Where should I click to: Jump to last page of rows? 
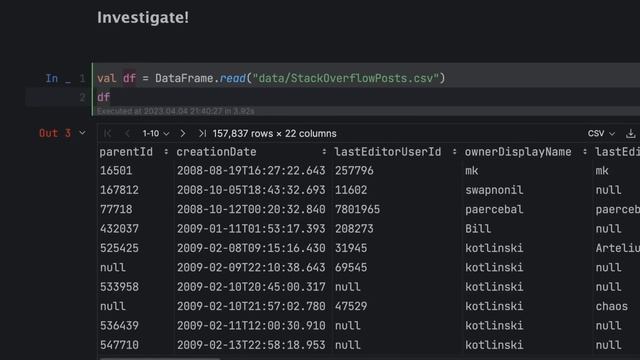click(x=202, y=133)
